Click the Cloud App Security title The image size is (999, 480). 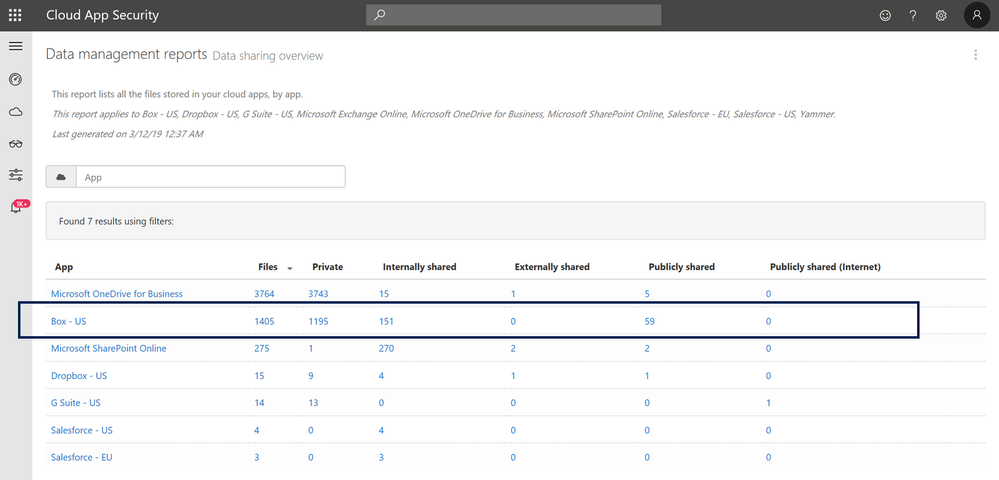(x=103, y=15)
